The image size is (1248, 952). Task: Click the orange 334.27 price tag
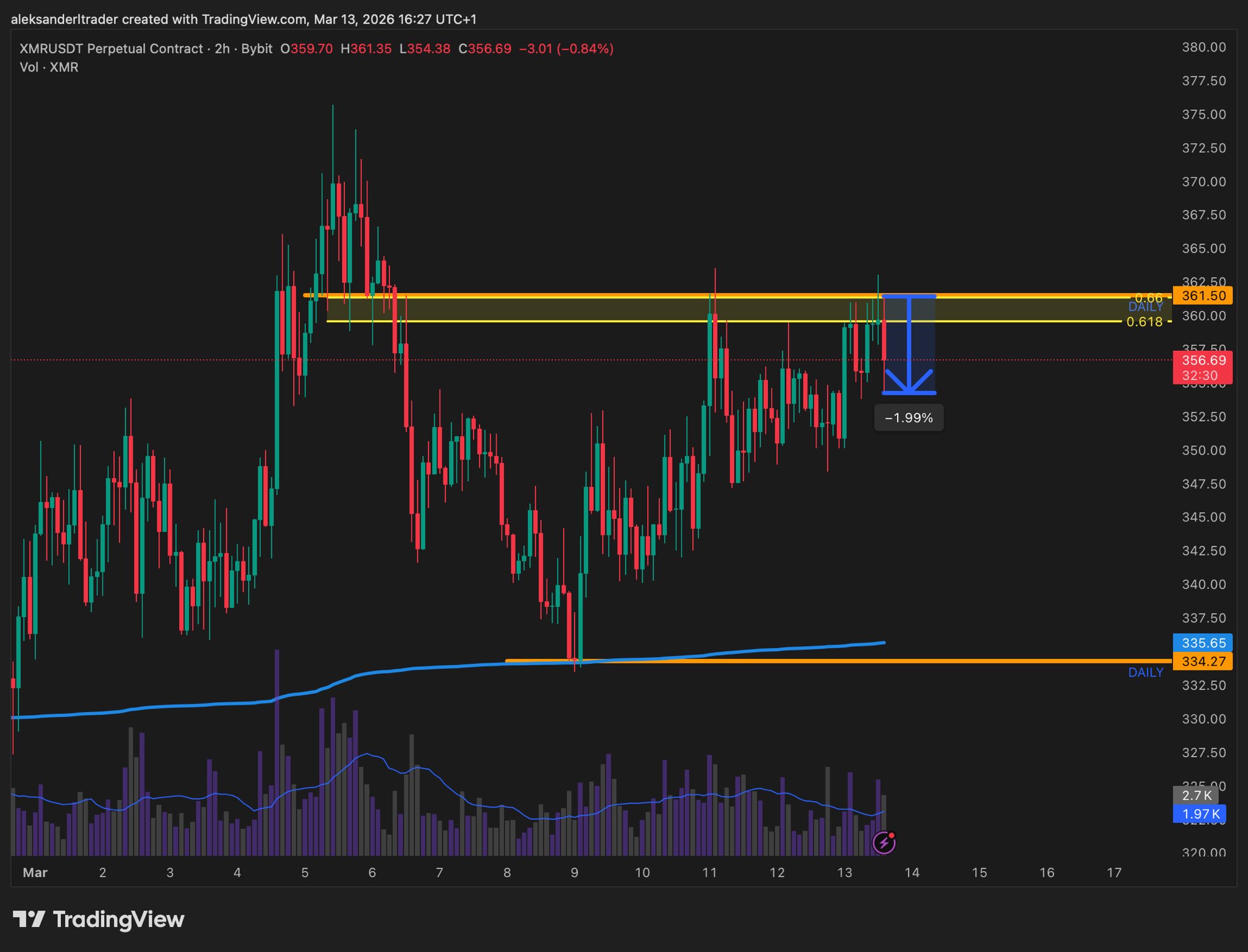(x=1202, y=661)
